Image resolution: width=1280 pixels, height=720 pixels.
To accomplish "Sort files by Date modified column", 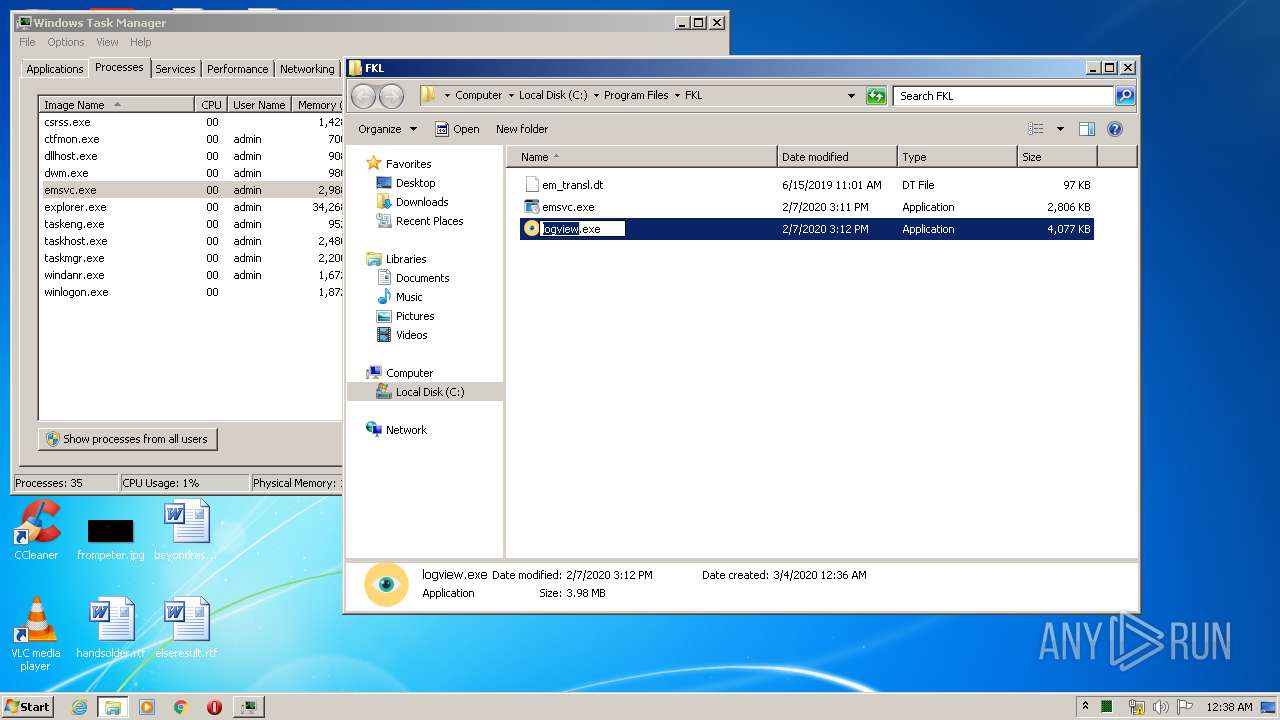I will coord(837,157).
